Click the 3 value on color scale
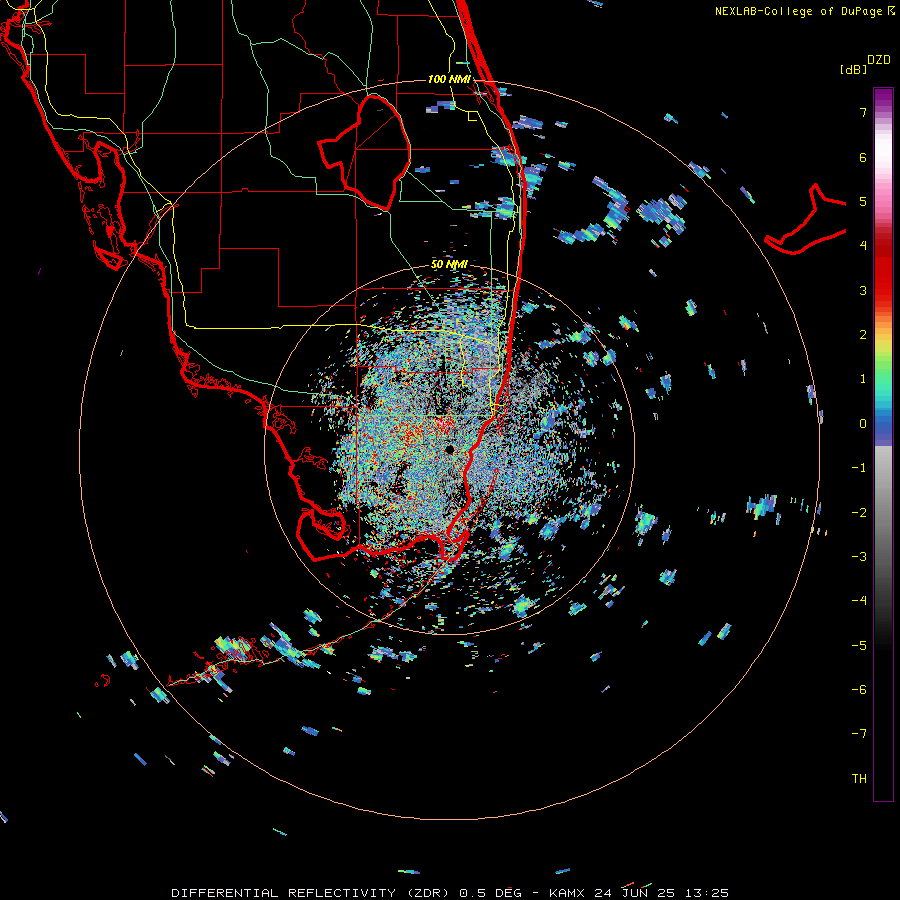Viewport: 900px width, 900px height. point(863,290)
